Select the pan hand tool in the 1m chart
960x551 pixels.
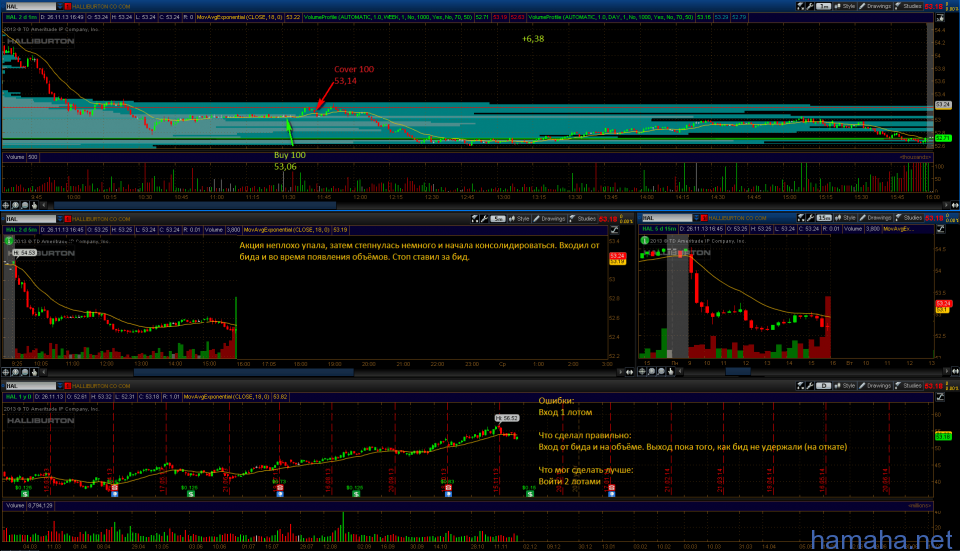coord(34,205)
